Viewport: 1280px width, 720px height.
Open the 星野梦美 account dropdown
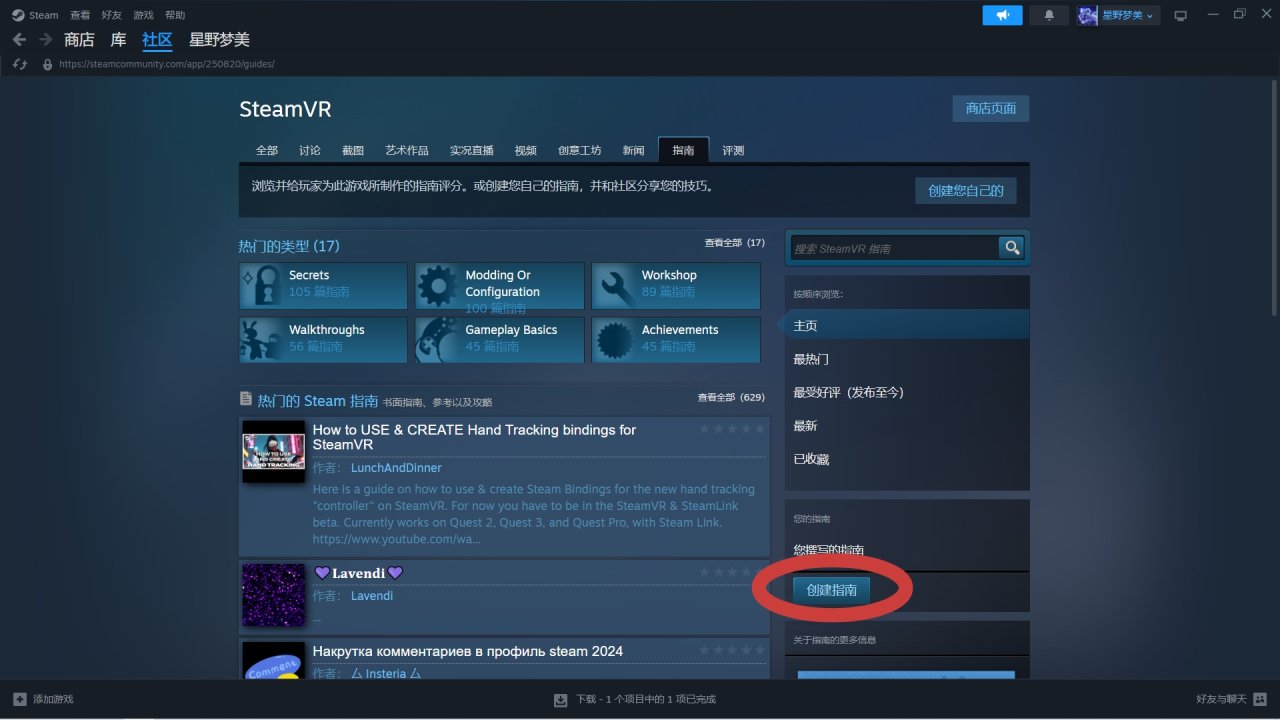click(1129, 15)
